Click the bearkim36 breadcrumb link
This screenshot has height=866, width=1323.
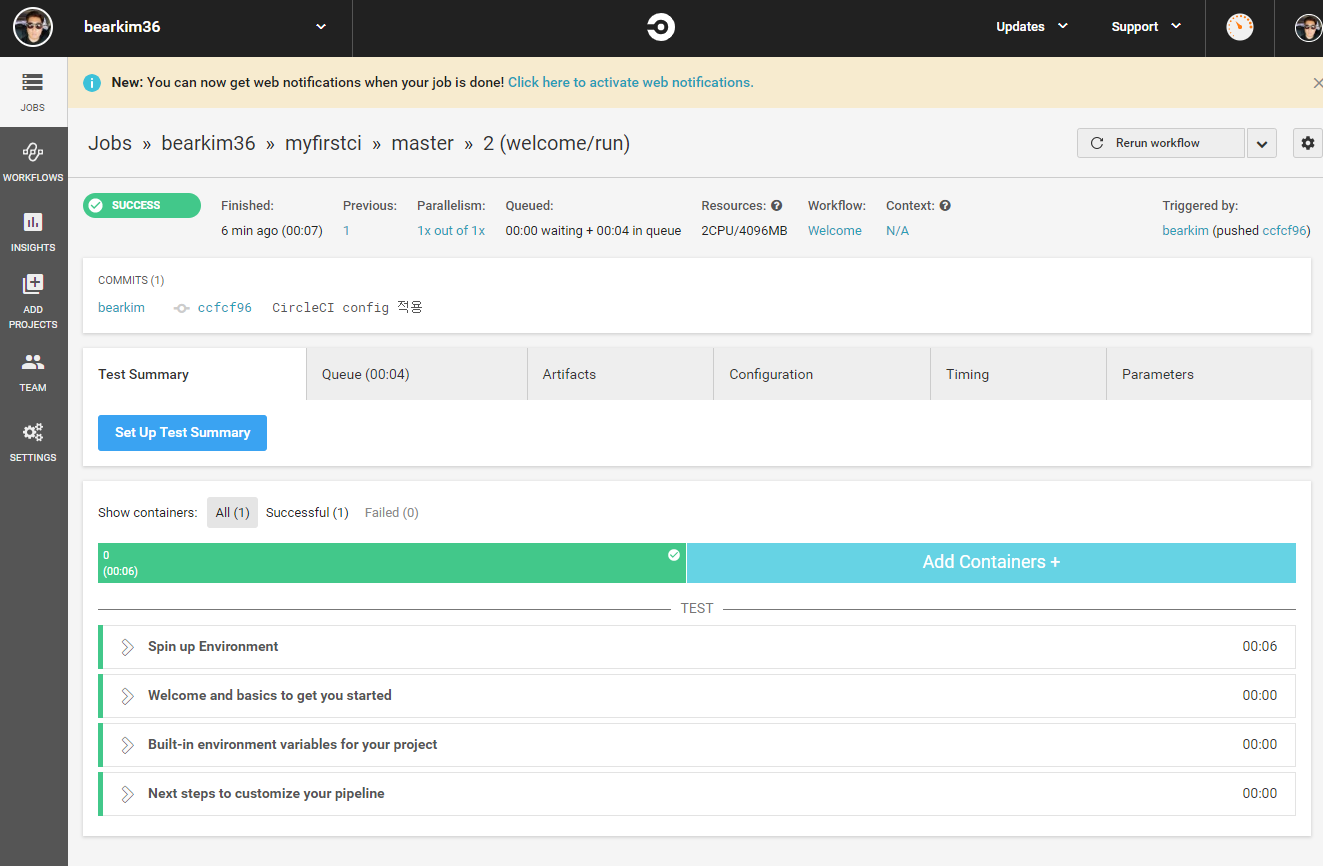[208, 143]
